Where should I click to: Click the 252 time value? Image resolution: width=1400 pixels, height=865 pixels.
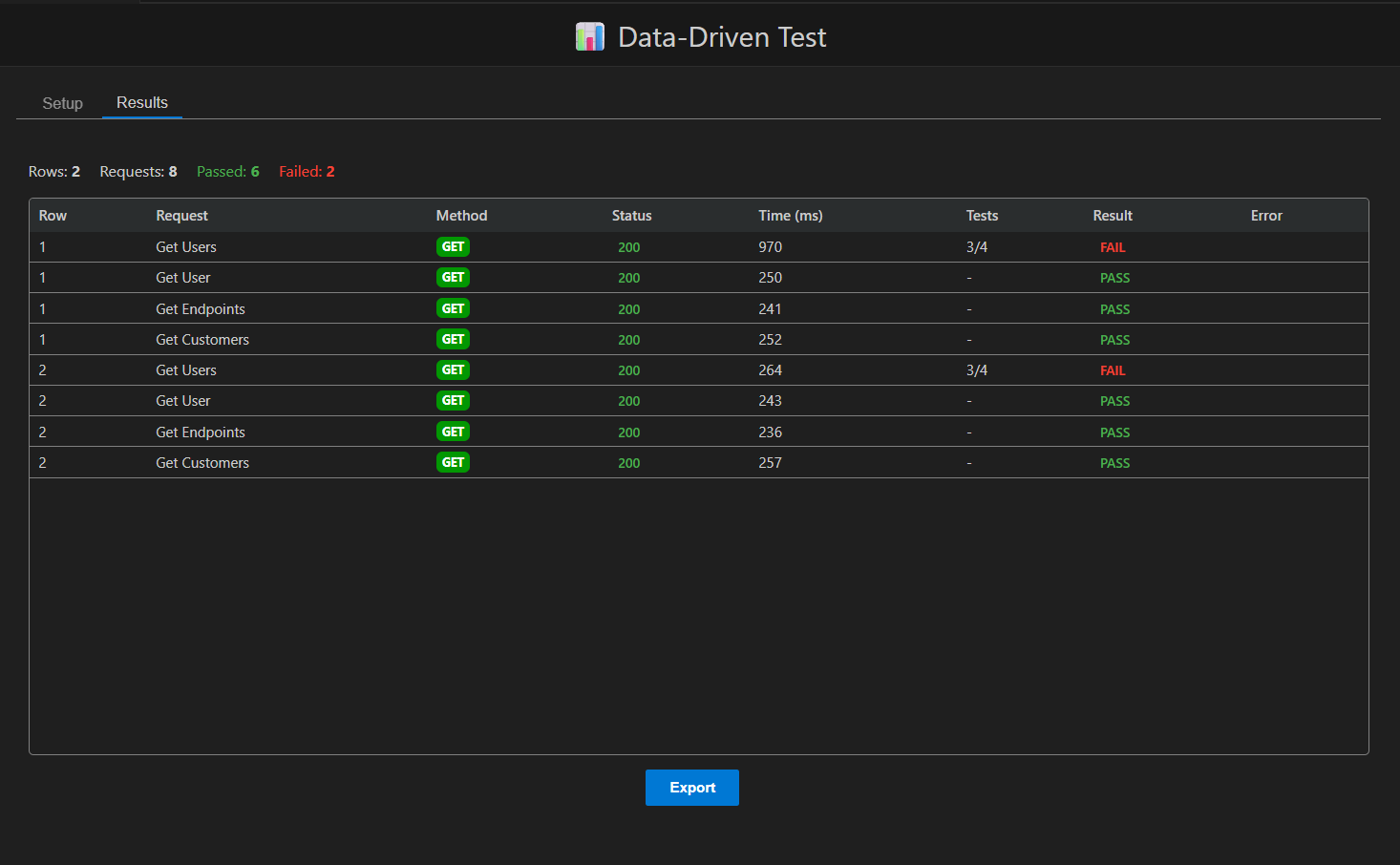click(771, 340)
